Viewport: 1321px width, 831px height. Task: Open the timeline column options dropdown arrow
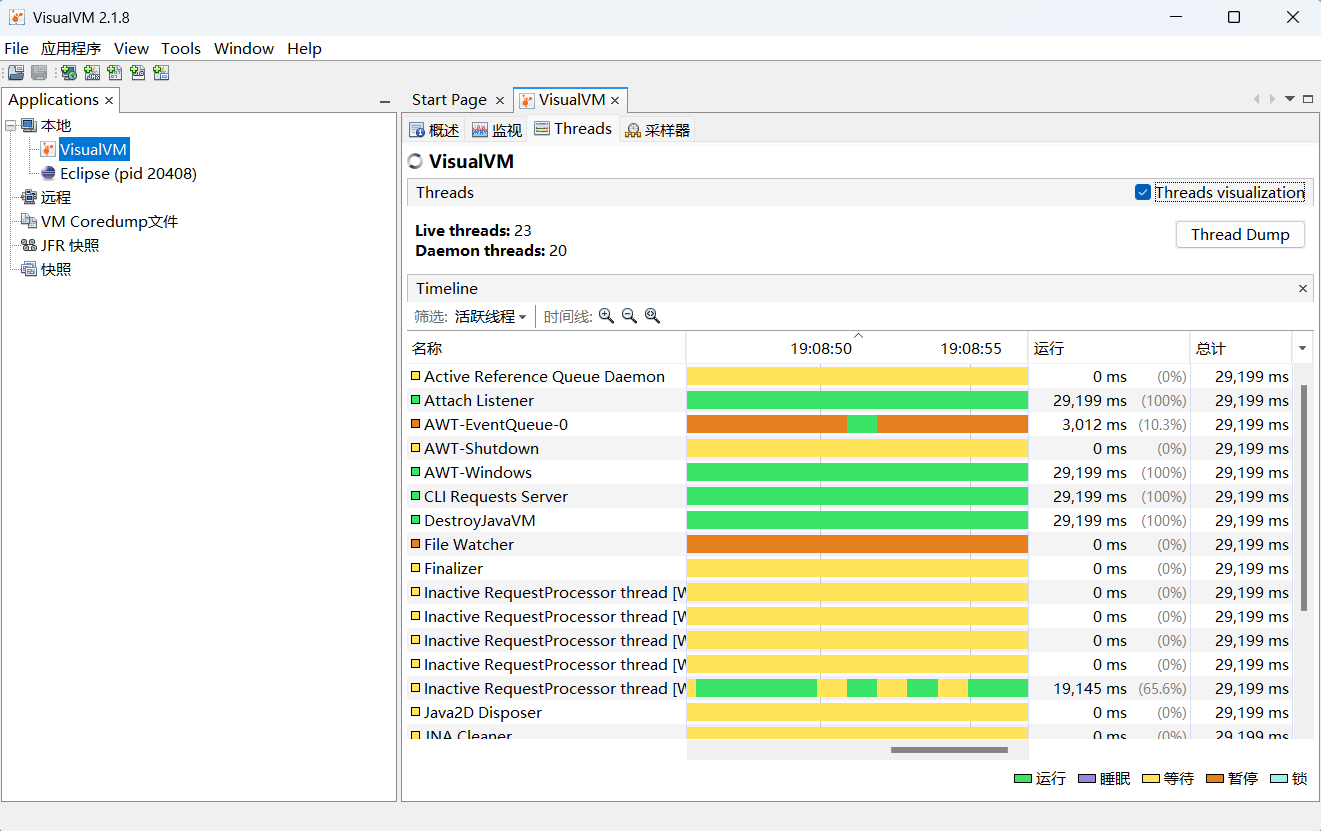coord(1302,348)
